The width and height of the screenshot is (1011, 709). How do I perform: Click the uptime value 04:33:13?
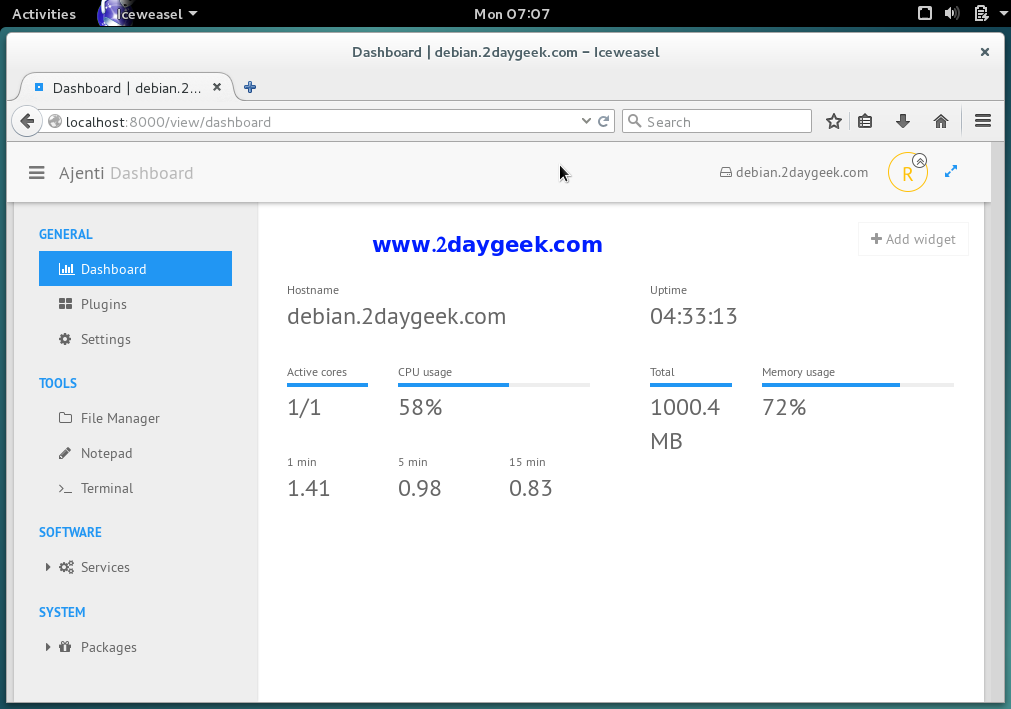[694, 316]
